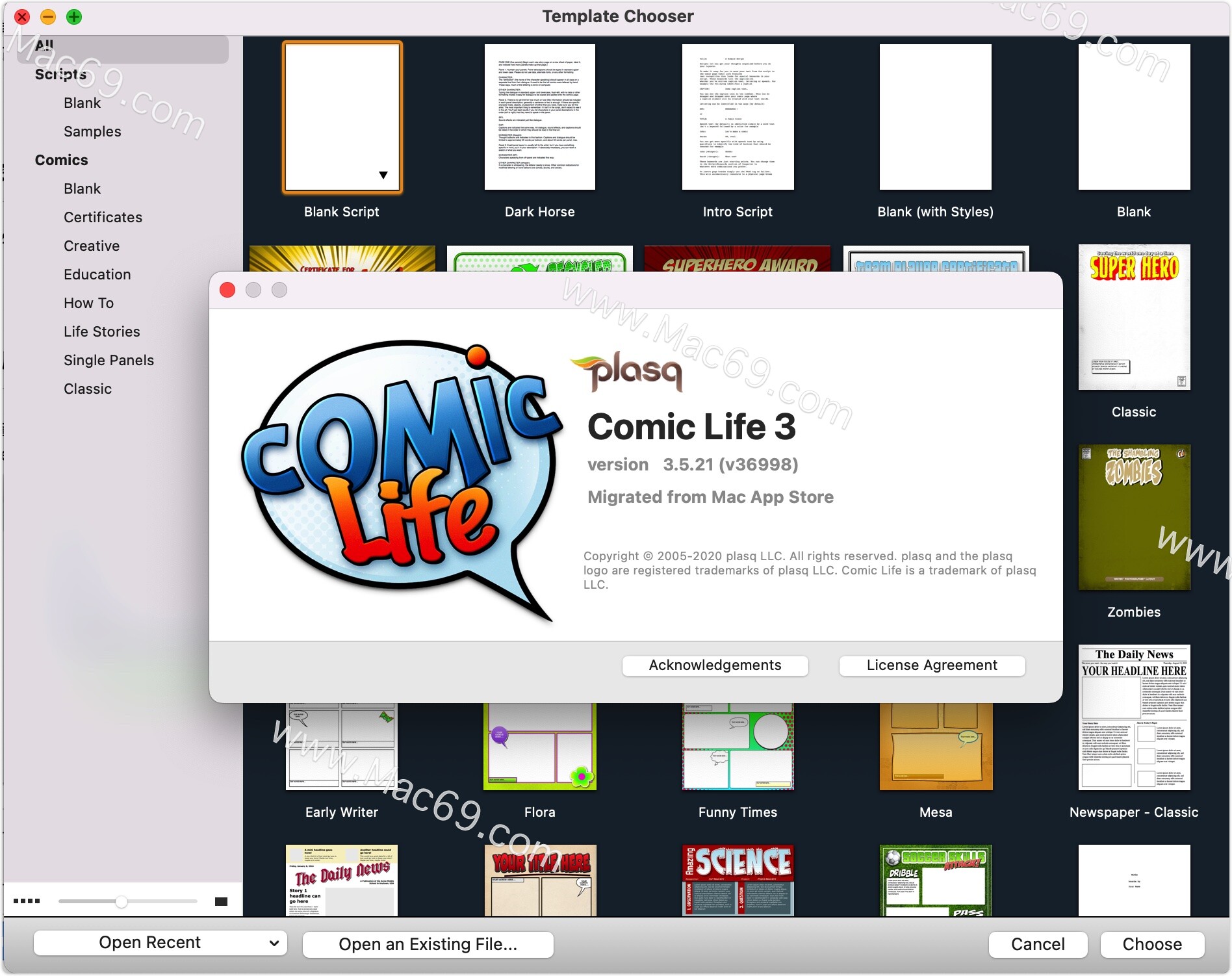The height and width of the screenshot is (976, 1232).
Task: Select The Daily News template thumbnail
Action: pos(342,880)
